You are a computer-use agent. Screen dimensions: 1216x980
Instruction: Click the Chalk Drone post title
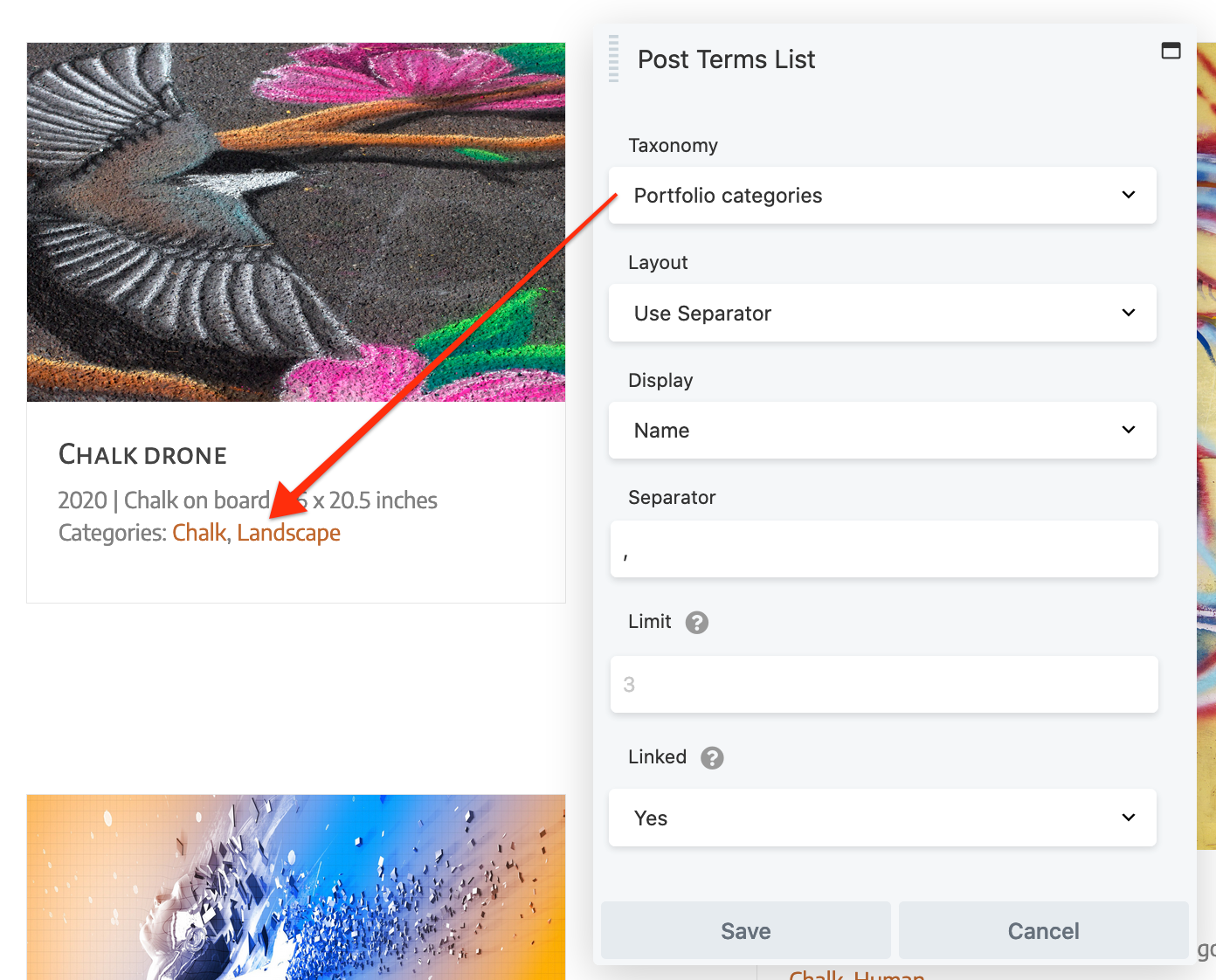(142, 455)
